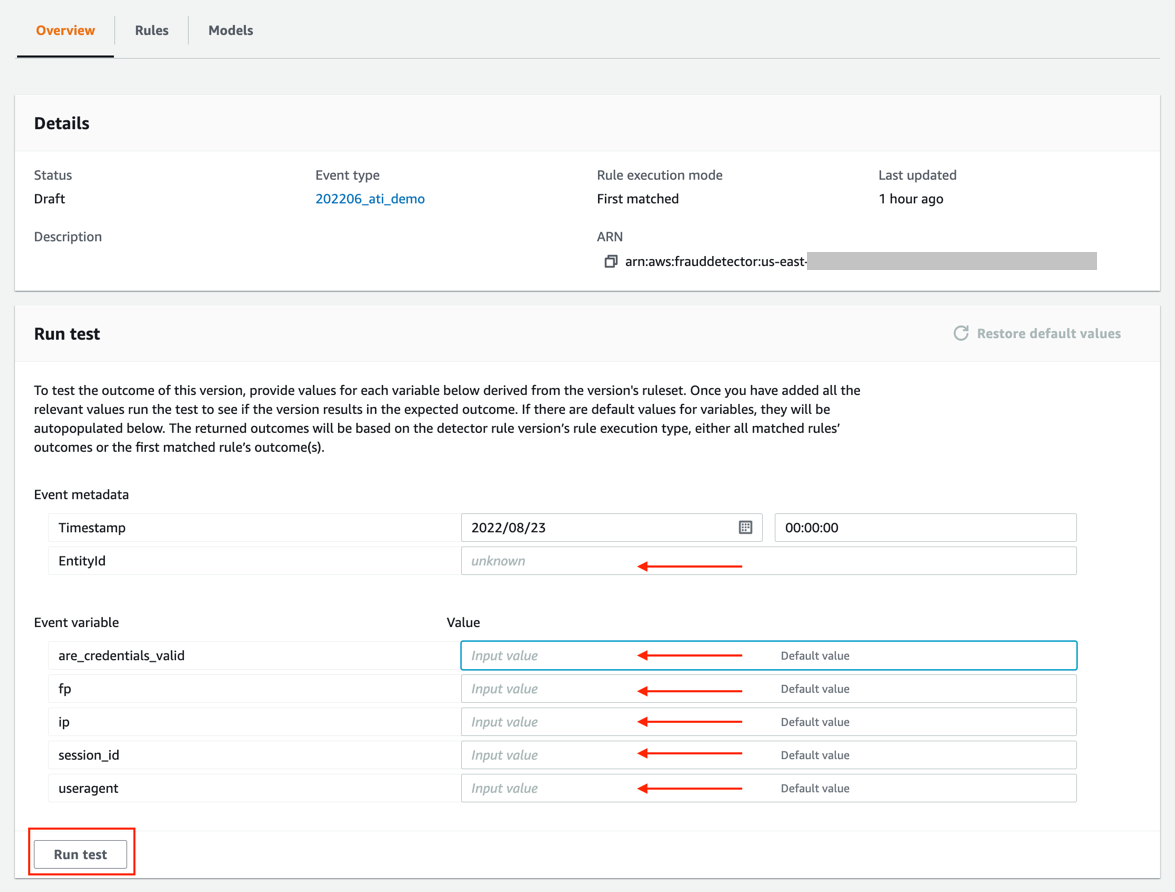This screenshot has height=892, width=1175.
Task: Click the Details section heading
Action: (x=62, y=124)
